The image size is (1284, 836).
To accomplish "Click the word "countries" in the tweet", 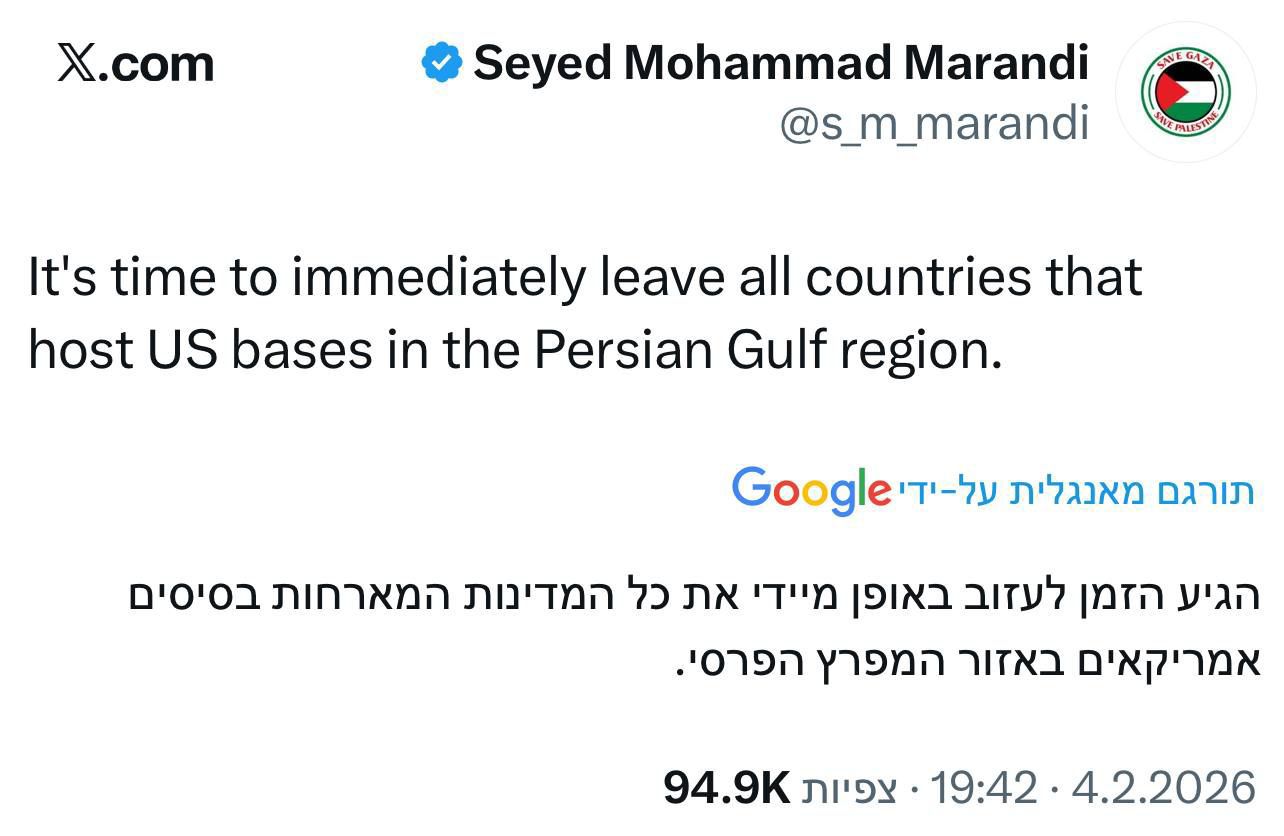I will pos(903,277).
